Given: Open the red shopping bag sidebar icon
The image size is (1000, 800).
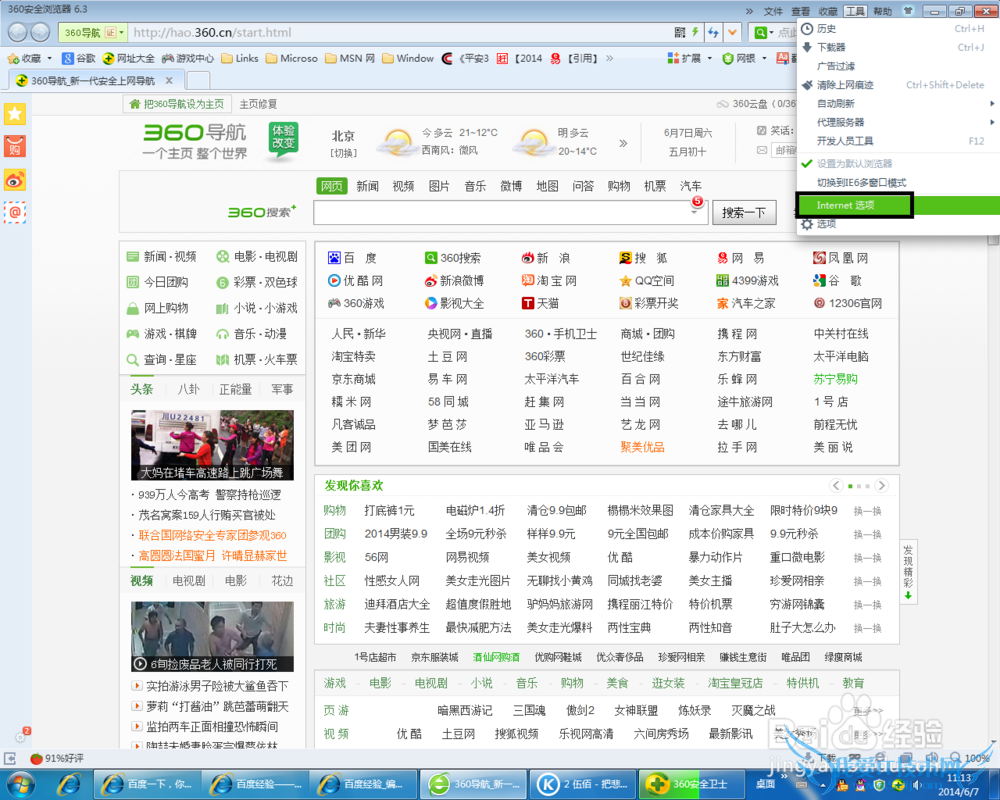Looking at the screenshot, I should coord(15,147).
